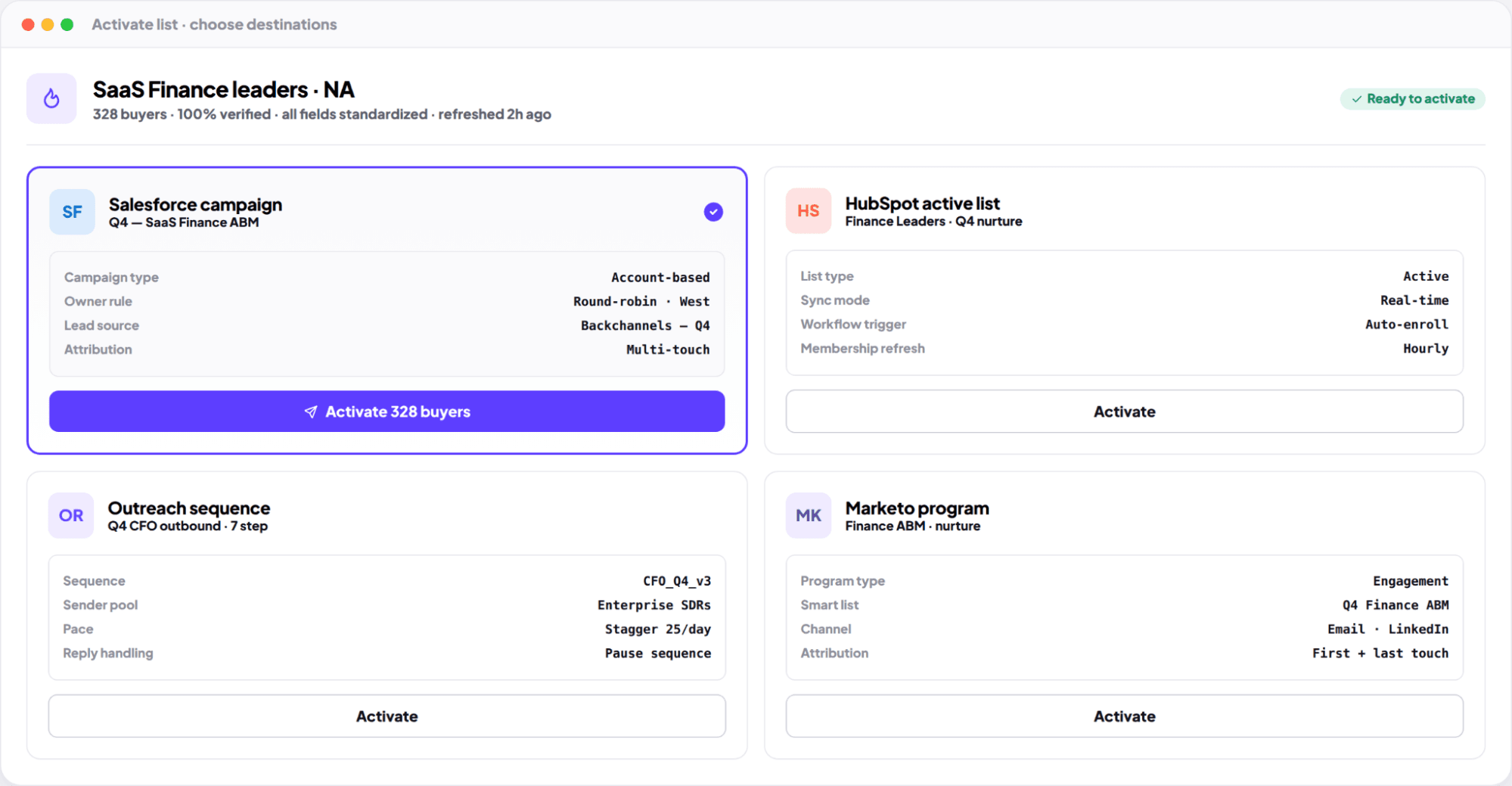Click the 'Engagement' program type value
1512x786 pixels.
pos(1411,581)
